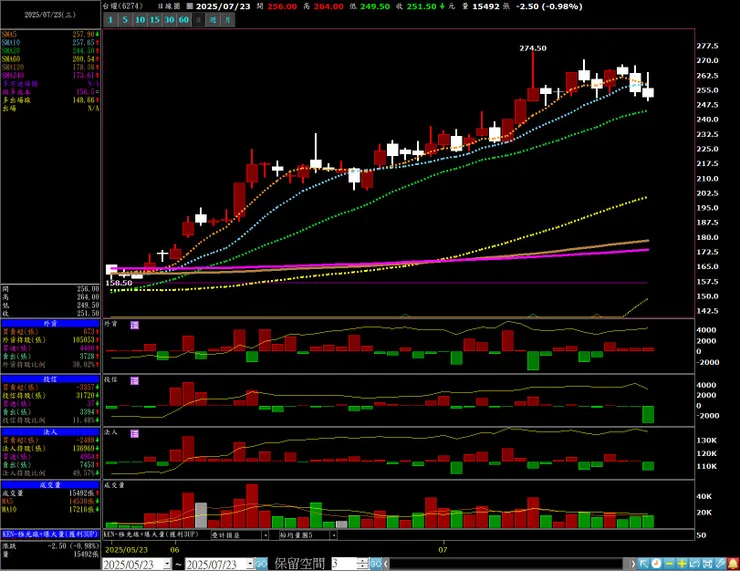Click the 06 month marker on time axis
This screenshot has width=740, height=571.
(175, 549)
